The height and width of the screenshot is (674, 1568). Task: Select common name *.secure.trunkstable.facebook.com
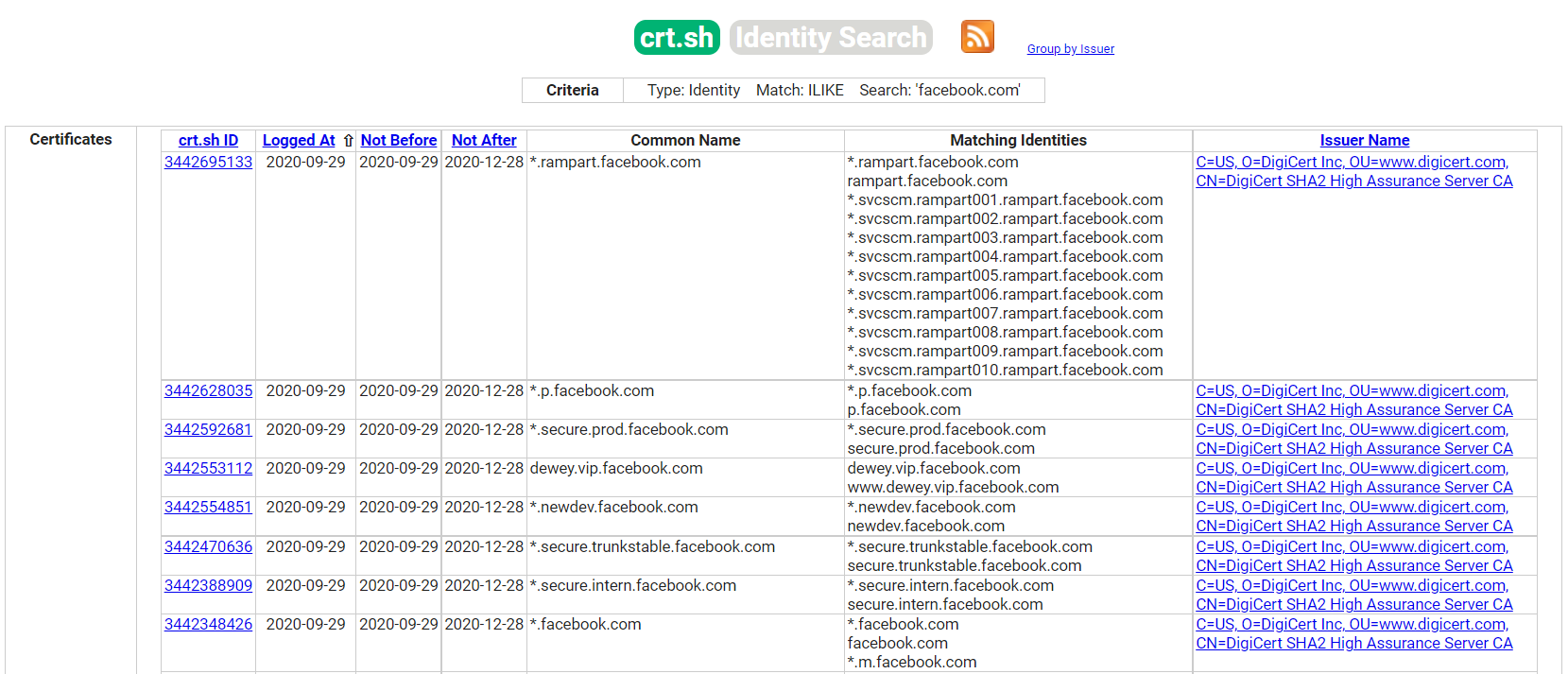coord(652,546)
